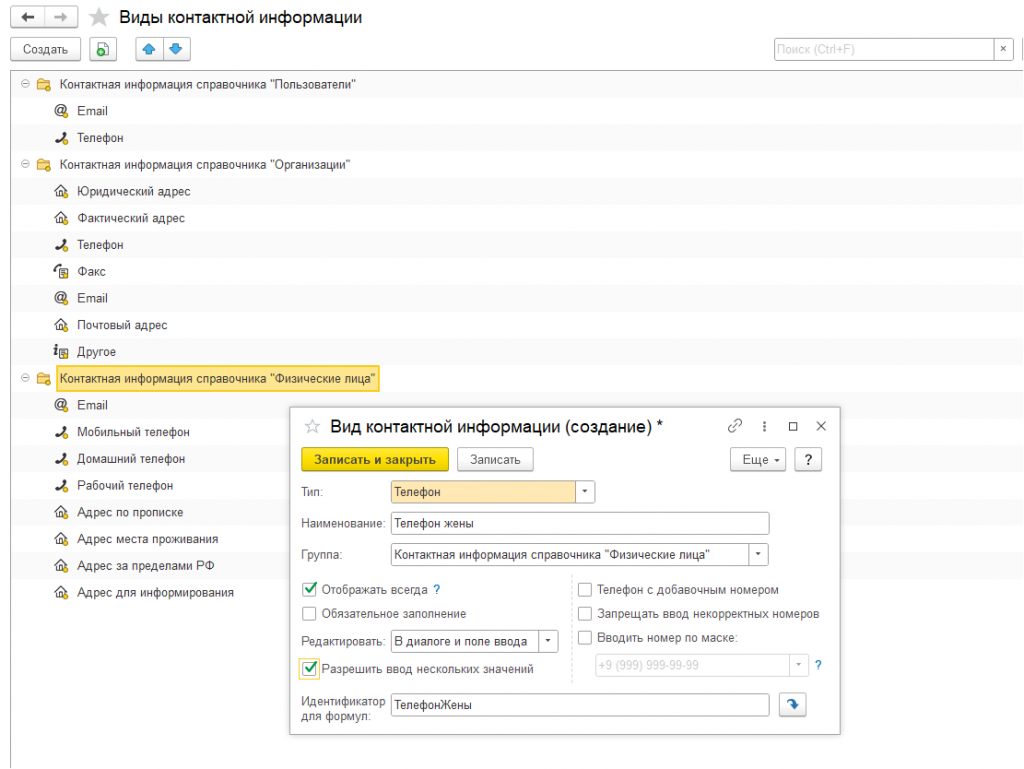This screenshot has height=769, width=1024.
Task: Move item down with blue arrow
Action: coord(176,49)
